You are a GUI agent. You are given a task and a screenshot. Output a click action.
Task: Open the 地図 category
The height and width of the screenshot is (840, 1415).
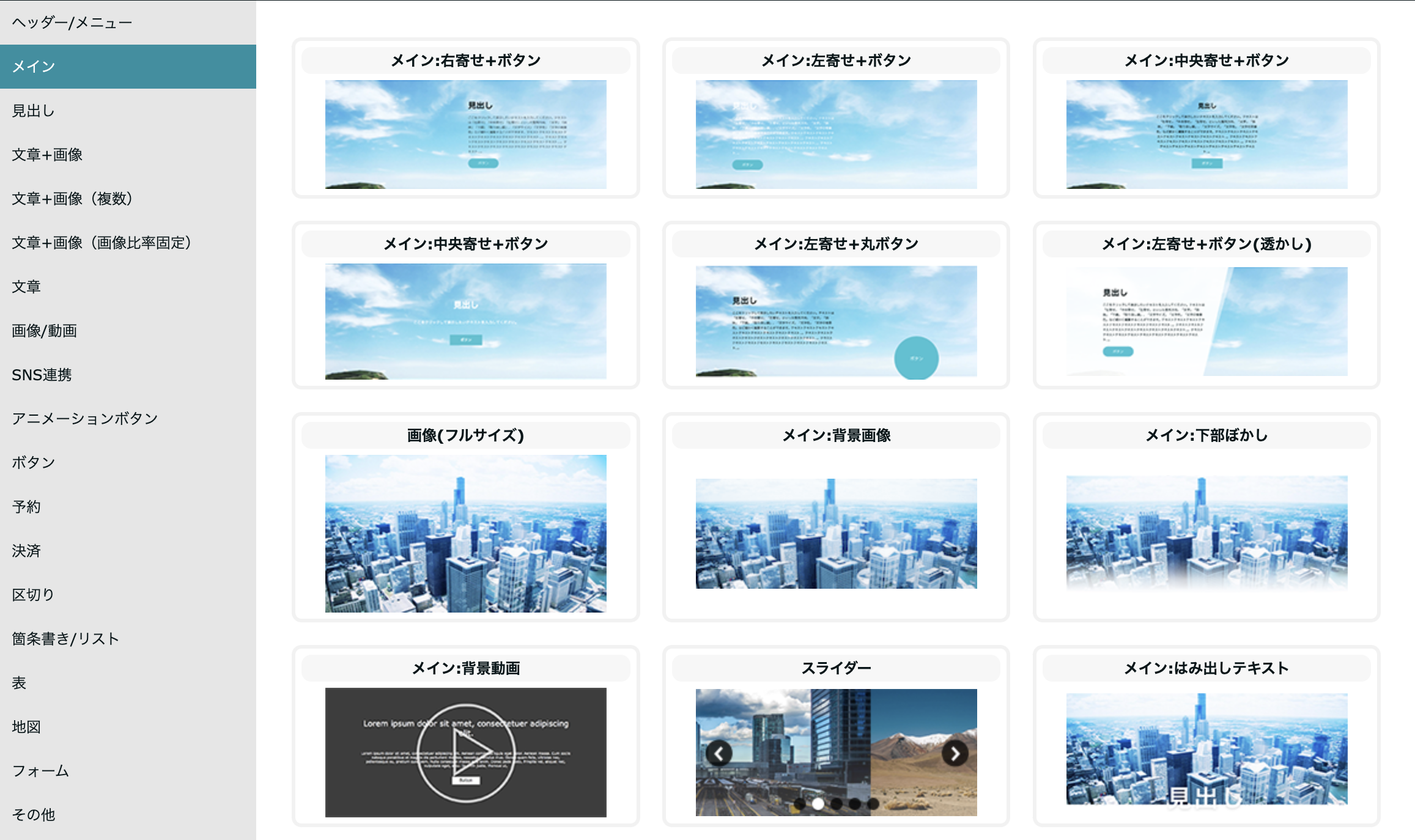[x=26, y=727]
